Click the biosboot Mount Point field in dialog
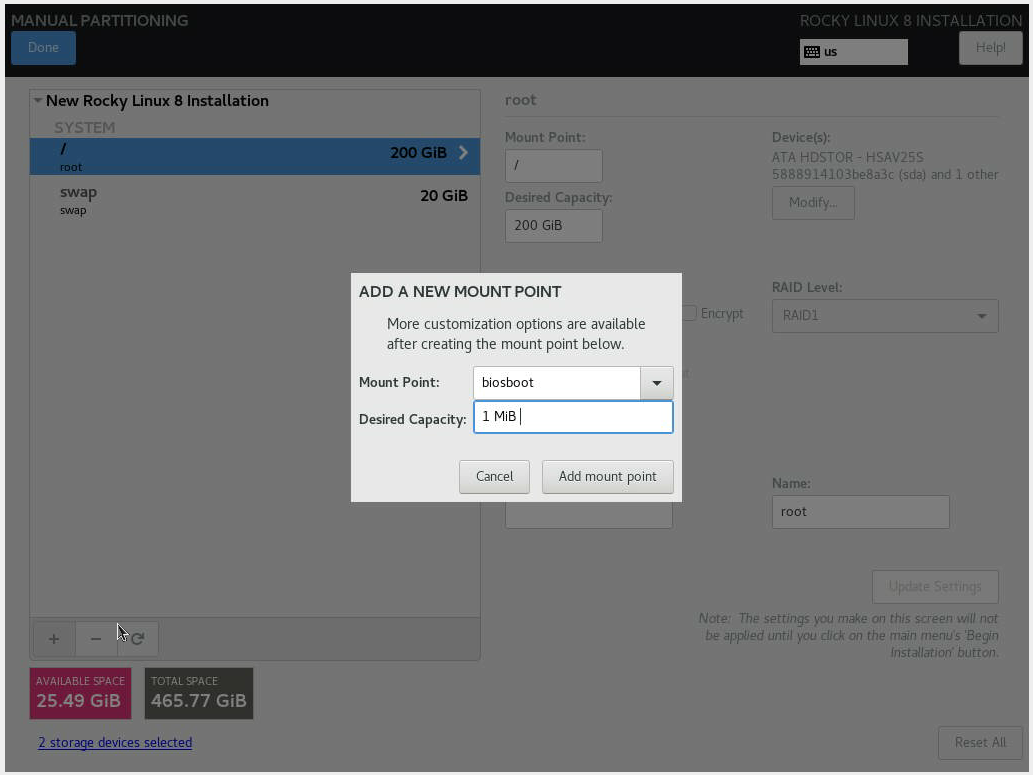This screenshot has height=775, width=1033. pos(557,383)
